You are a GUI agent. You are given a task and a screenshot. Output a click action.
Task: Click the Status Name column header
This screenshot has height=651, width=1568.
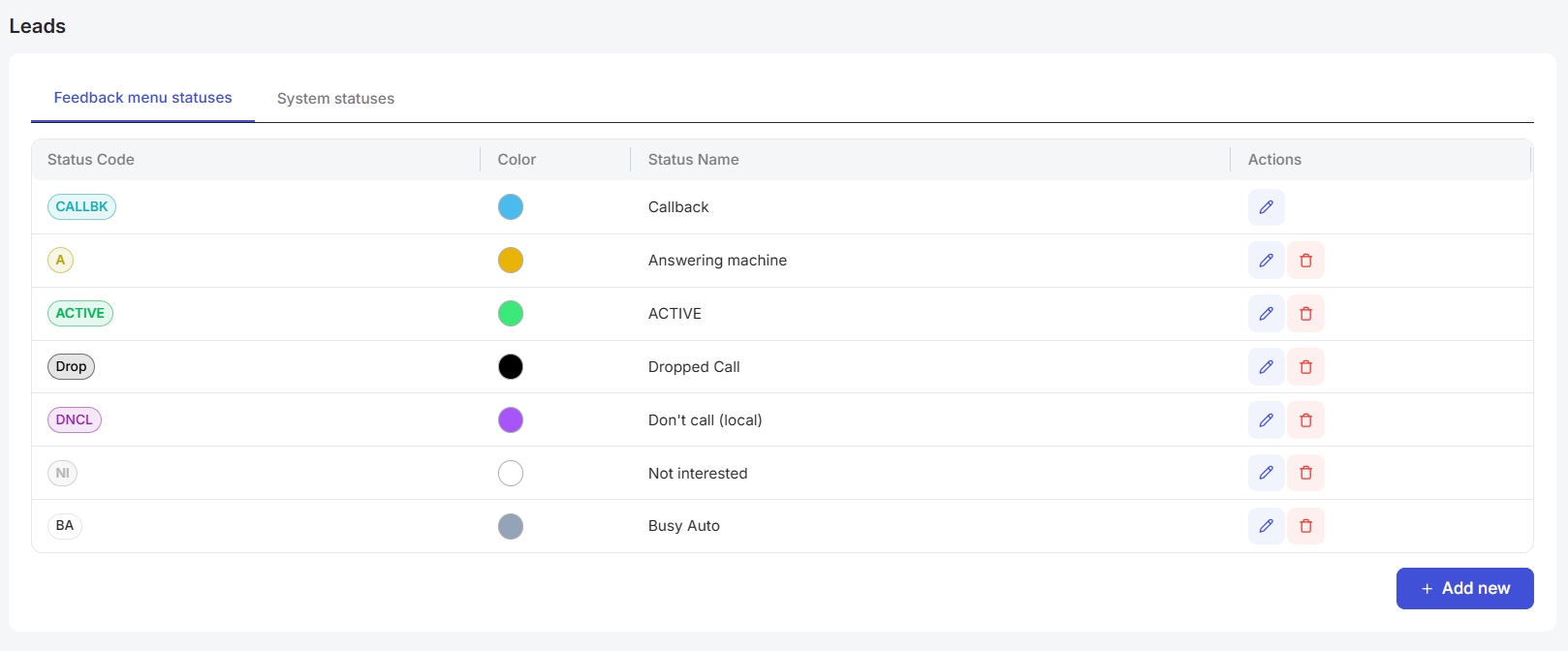coord(694,160)
